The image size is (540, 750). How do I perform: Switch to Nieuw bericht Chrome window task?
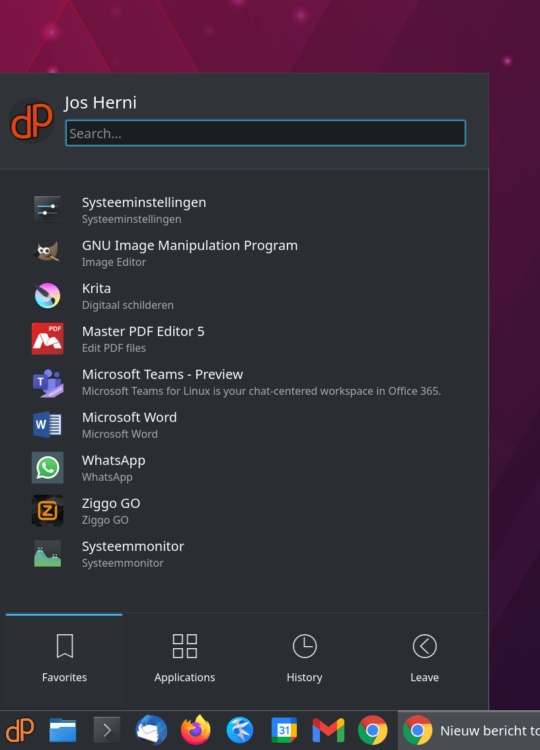coord(469,730)
